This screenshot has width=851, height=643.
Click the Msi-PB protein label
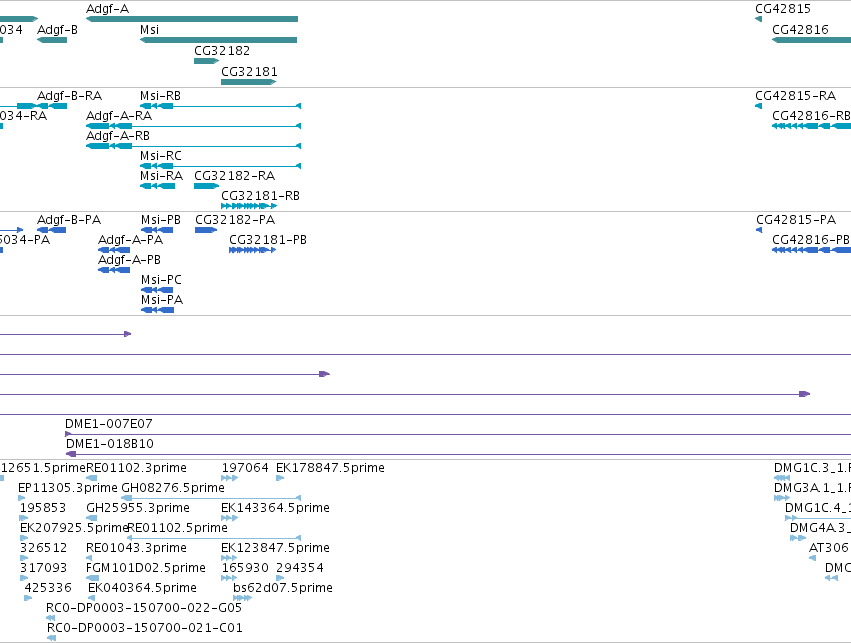pos(161,220)
